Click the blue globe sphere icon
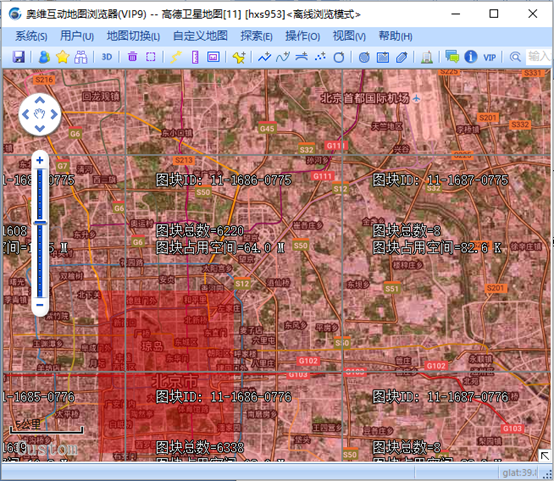554x481 pixels. pyautogui.click(x=364, y=57)
